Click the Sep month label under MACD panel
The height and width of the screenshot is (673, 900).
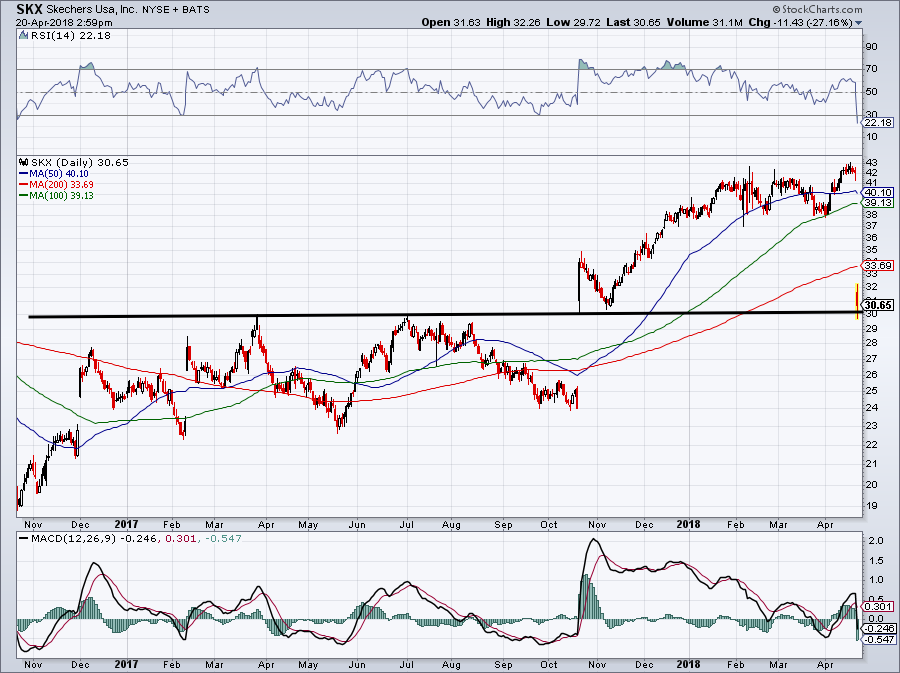coord(503,665)
